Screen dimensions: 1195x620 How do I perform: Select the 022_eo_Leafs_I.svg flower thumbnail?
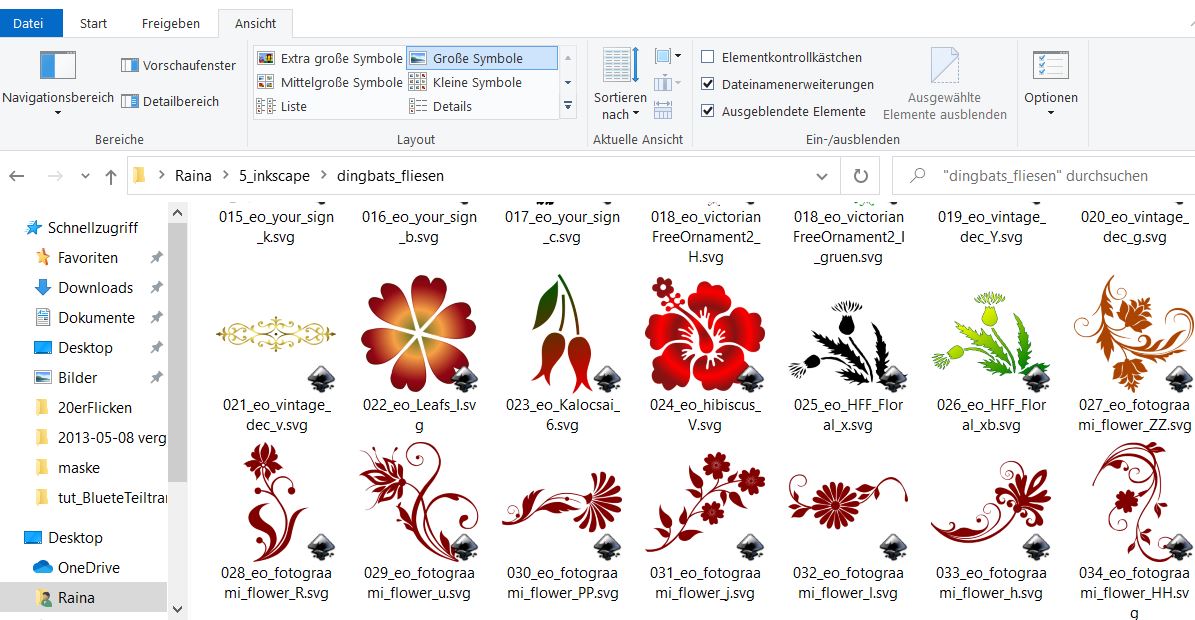tap(418, 333)
